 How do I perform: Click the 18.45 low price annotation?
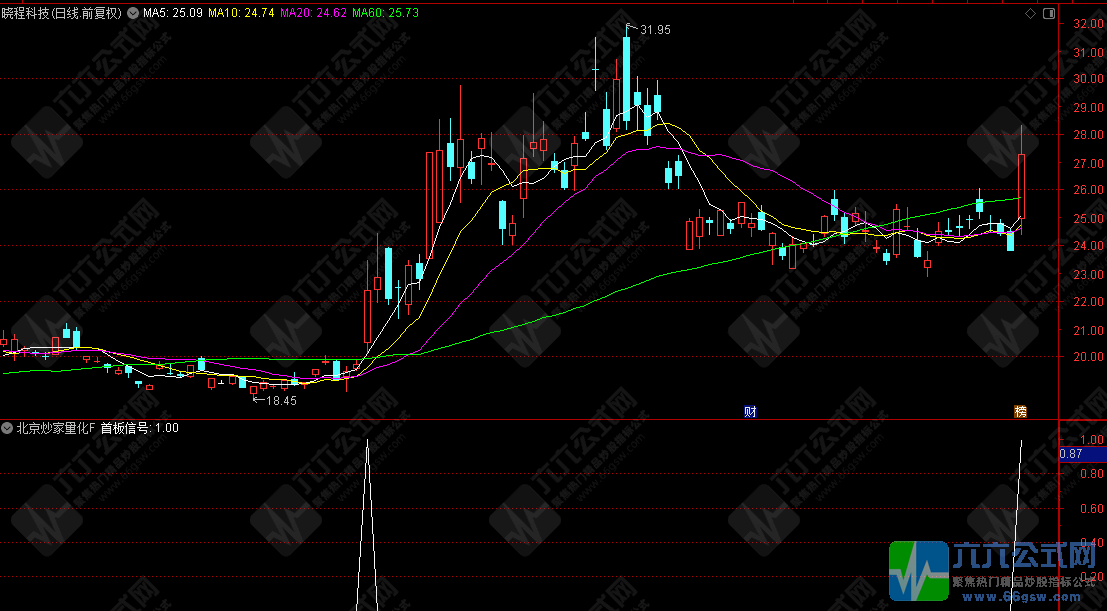(x=280, y=400)
